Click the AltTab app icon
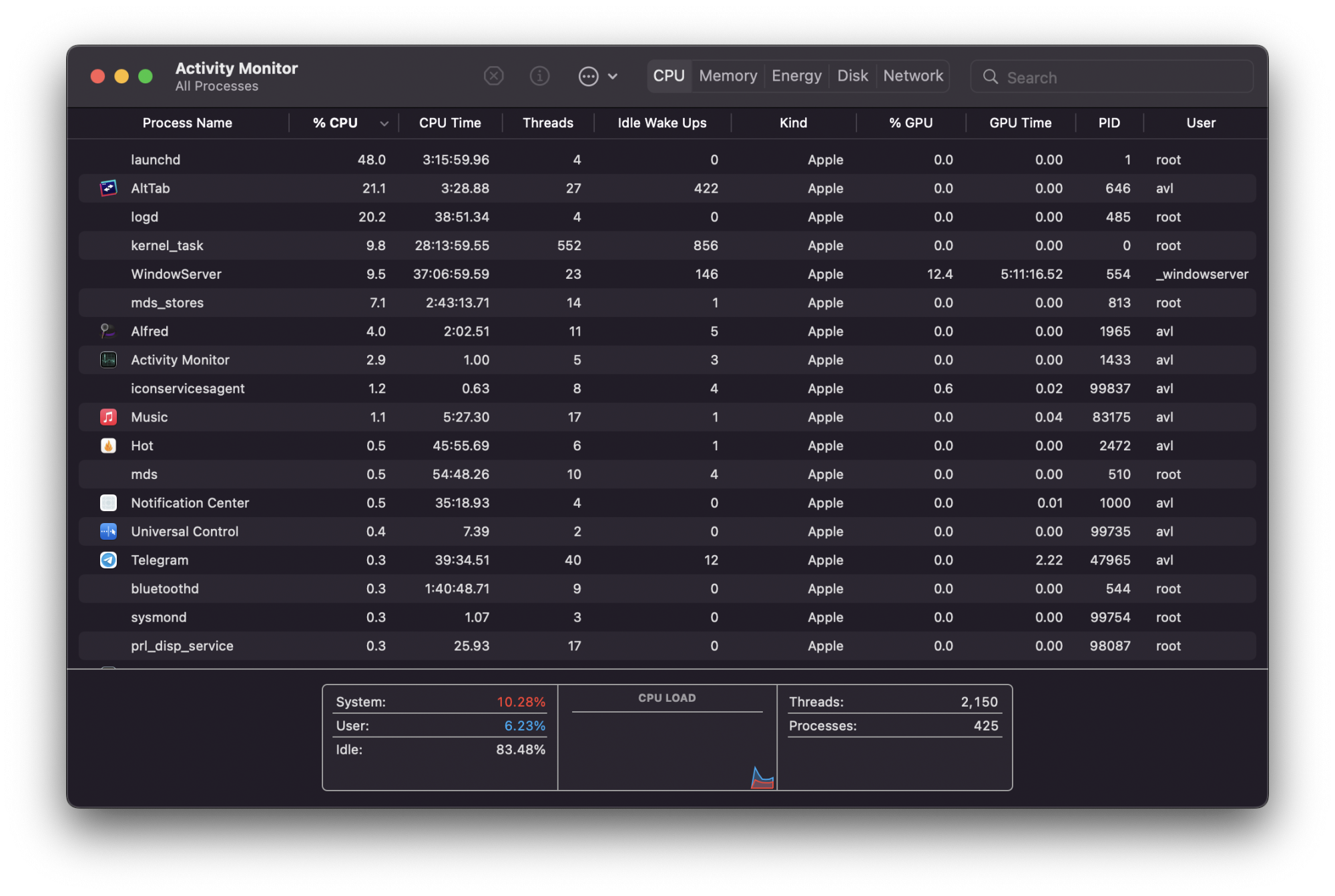1335x896 pixels. [108, 188]
